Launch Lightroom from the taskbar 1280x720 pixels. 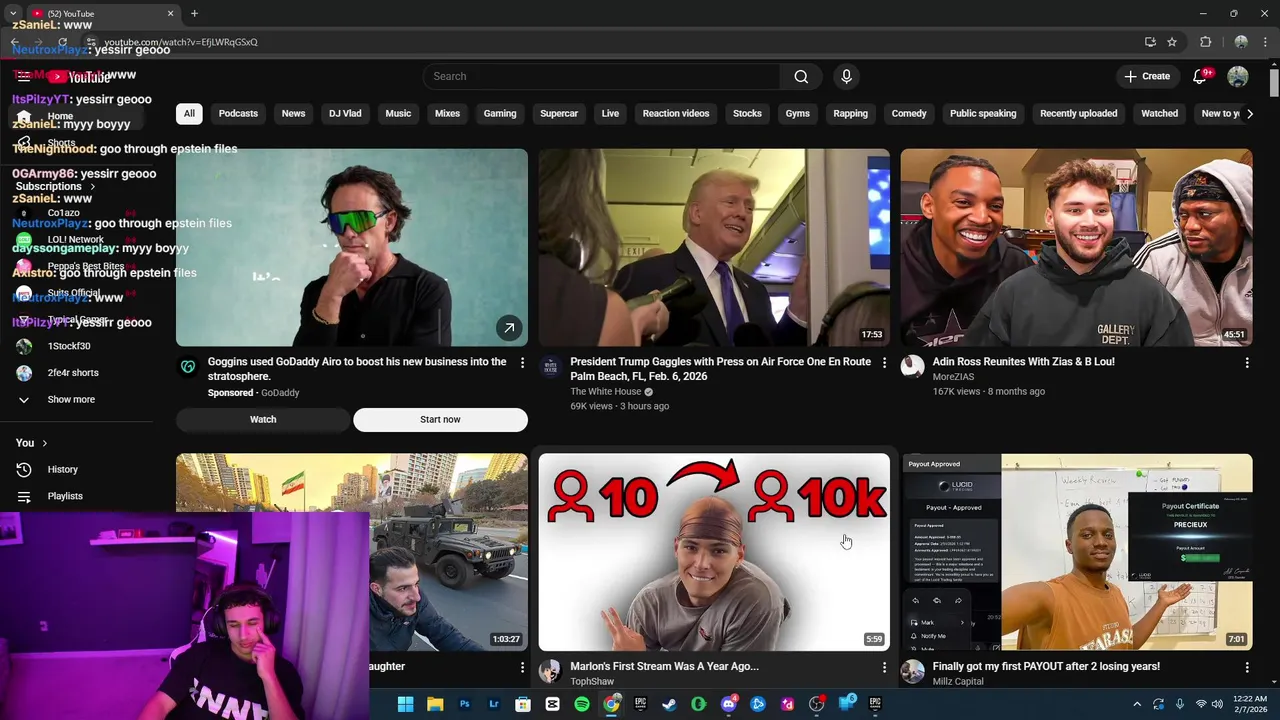[494, 704]
